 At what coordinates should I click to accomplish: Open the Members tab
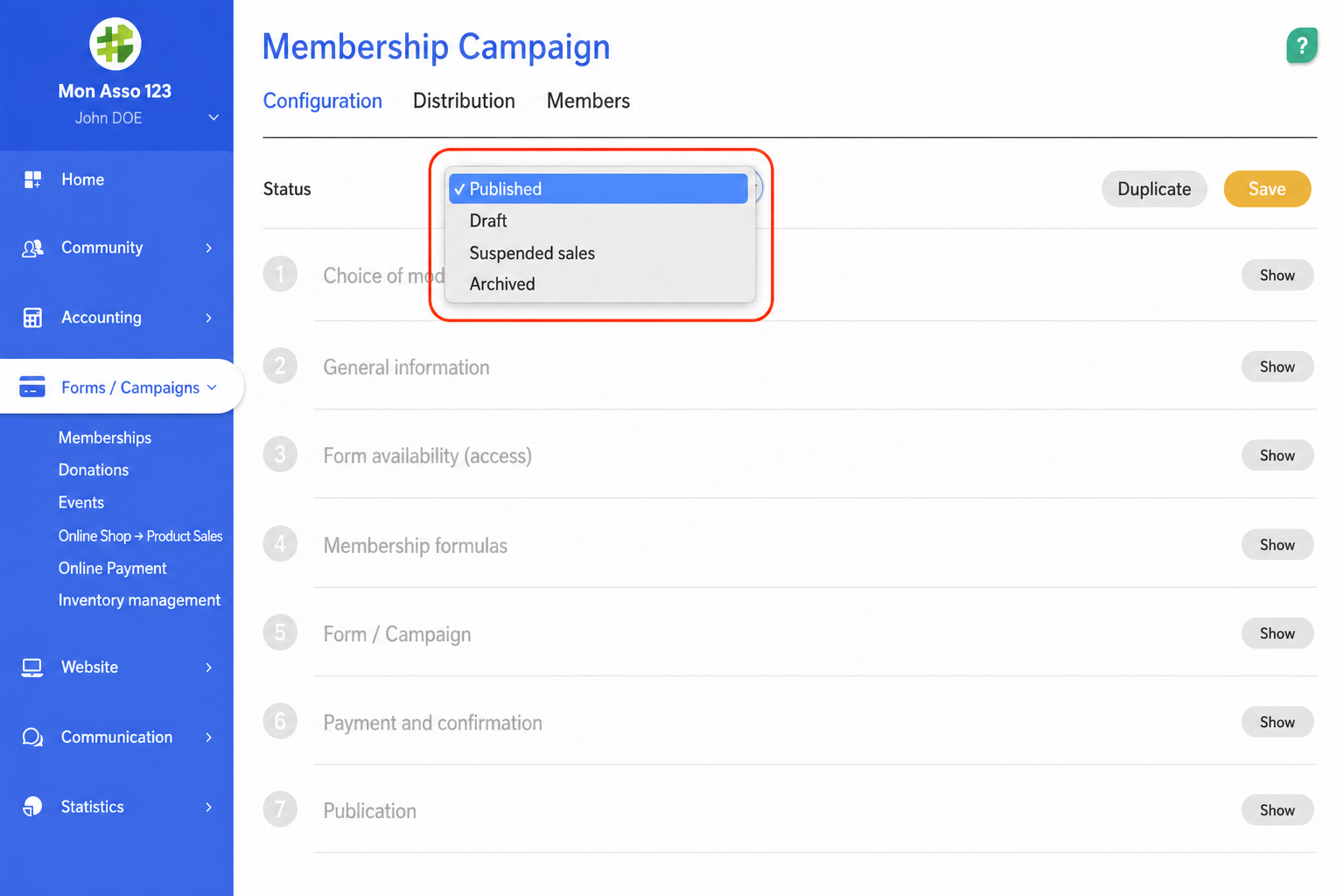click(x=588, y=101)
